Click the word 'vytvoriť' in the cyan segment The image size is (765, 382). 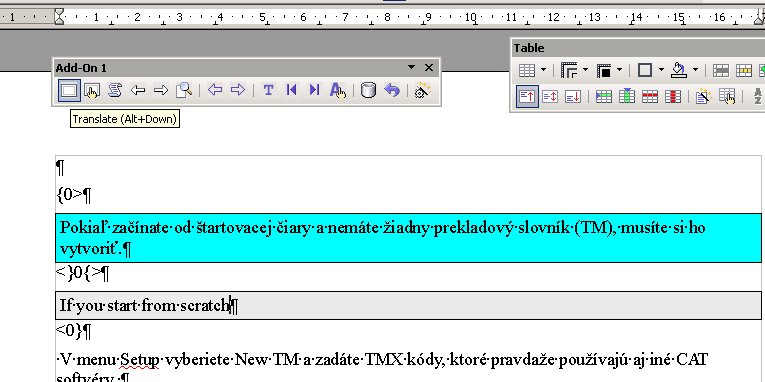(x=90, y=248)
